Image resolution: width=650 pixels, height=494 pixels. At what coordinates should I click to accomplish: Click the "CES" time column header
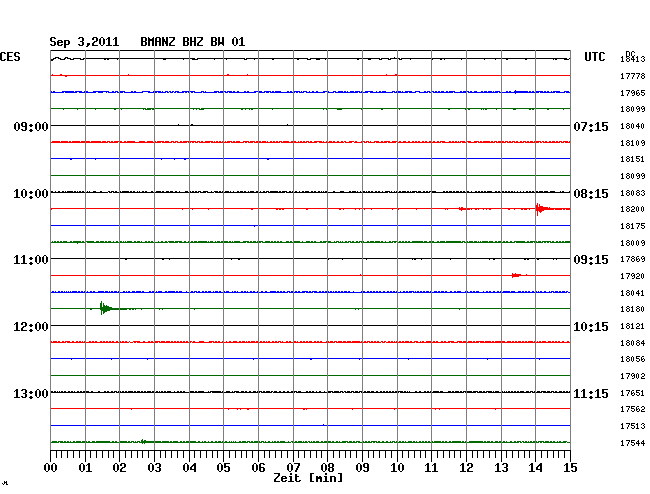click(10, 57)
